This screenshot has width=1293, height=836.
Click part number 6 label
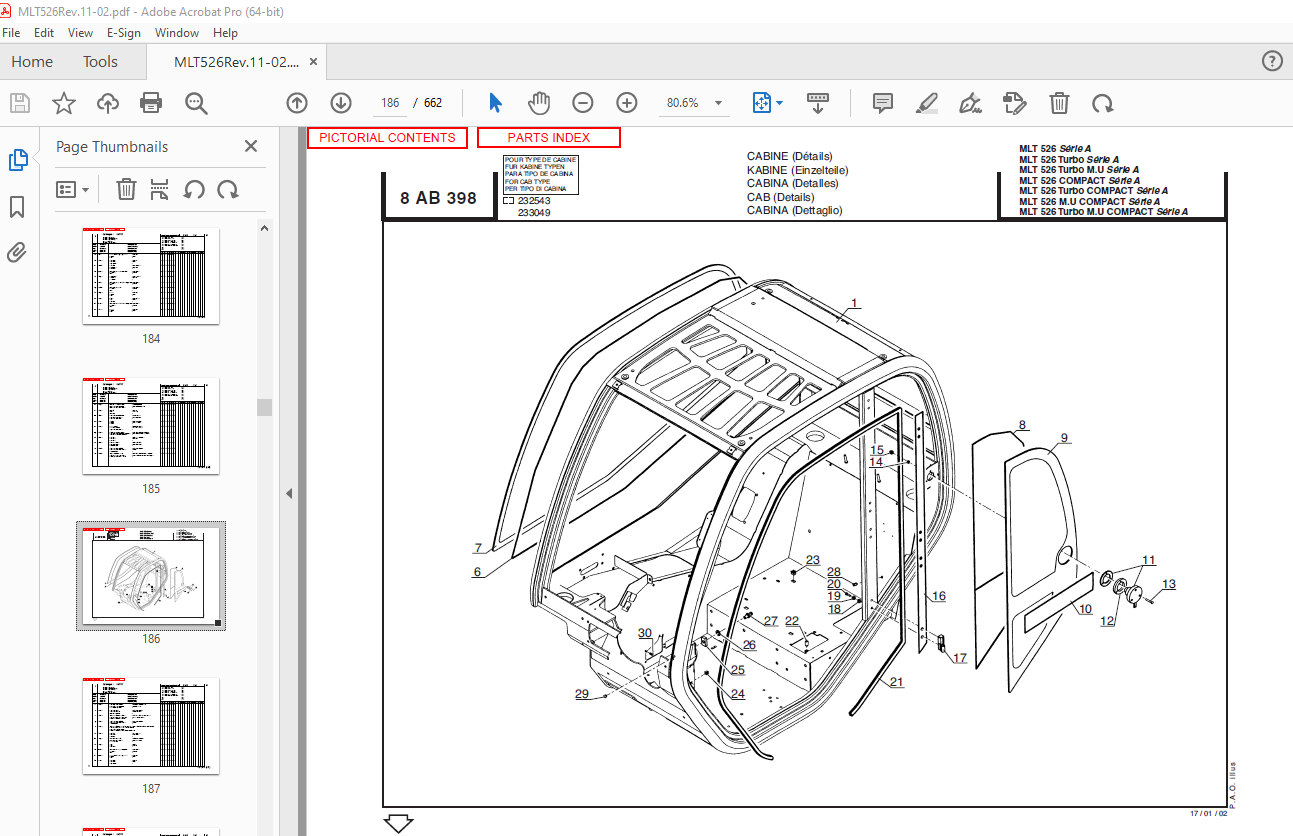[478, 573]
